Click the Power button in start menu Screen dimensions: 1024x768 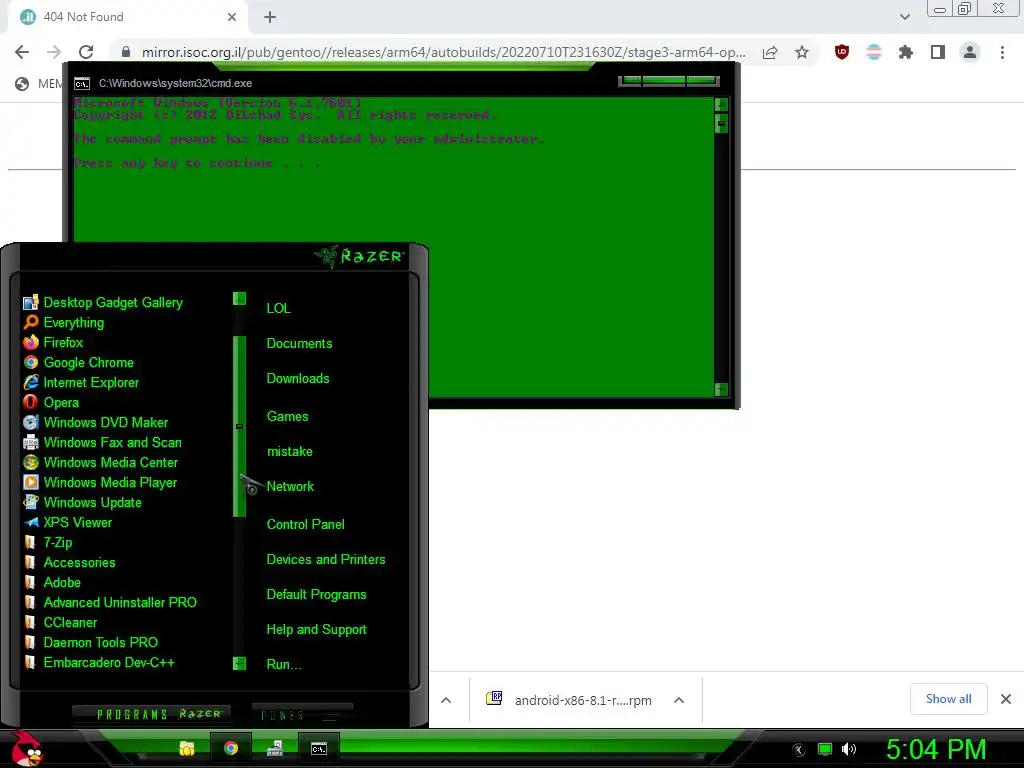tap(302, 714)
